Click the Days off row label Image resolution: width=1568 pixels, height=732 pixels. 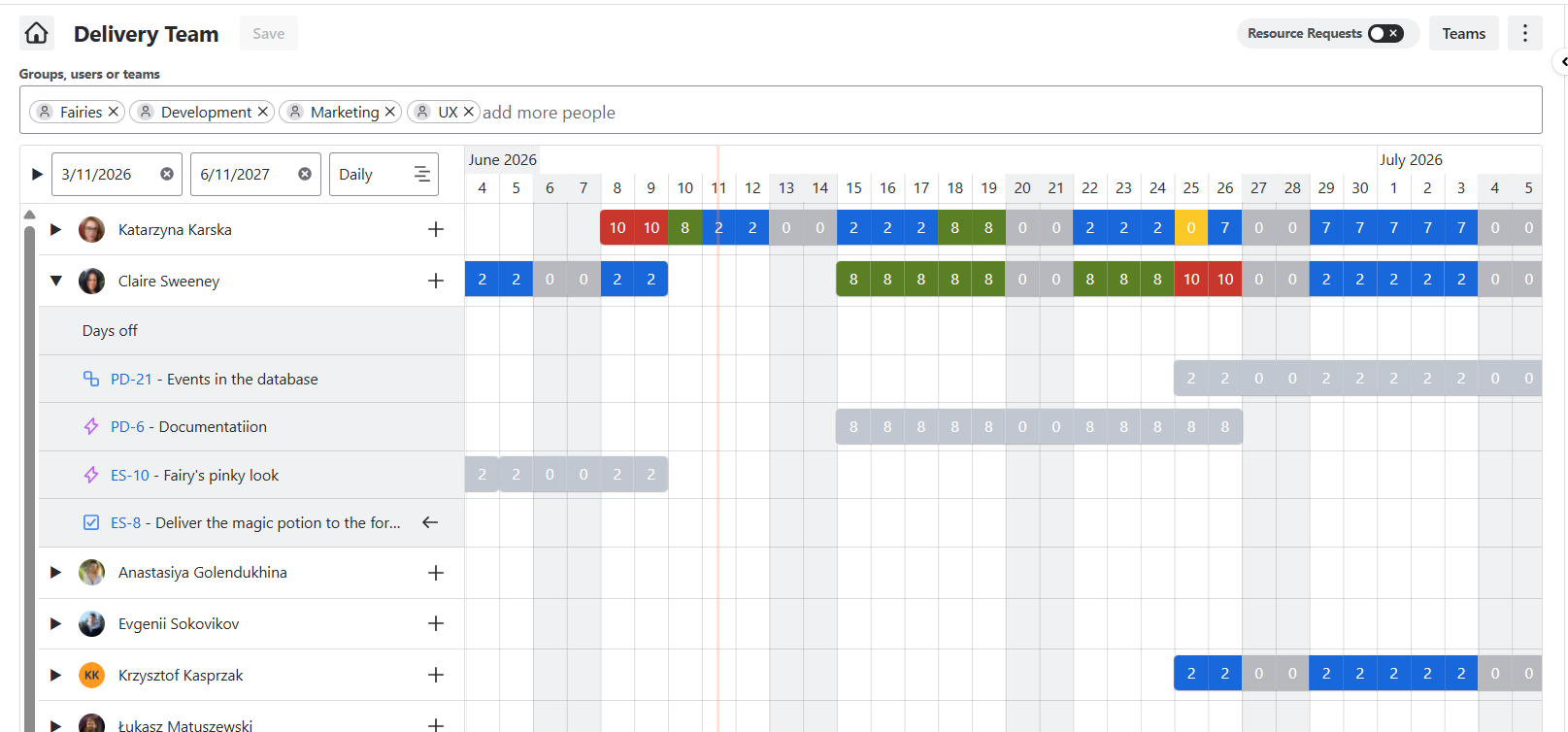pos(110,330)
